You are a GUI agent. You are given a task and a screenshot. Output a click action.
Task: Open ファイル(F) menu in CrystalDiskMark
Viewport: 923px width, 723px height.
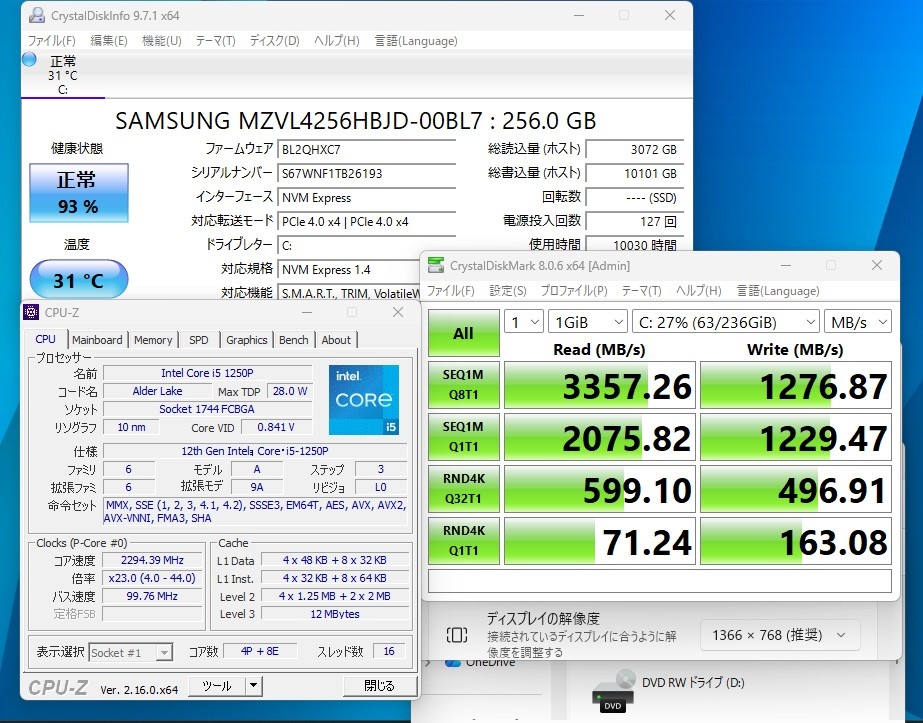pos(450,291)
